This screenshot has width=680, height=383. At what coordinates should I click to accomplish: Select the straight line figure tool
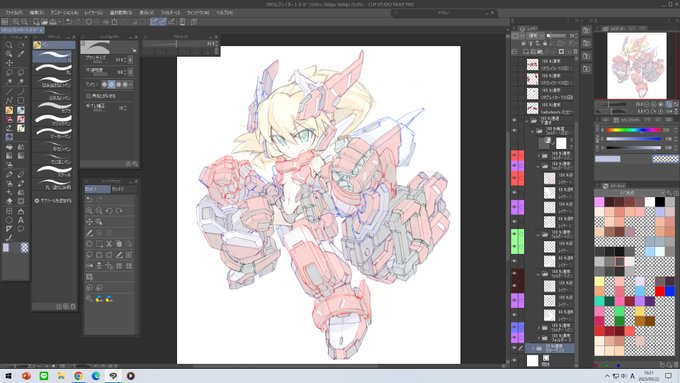point(9,91)
